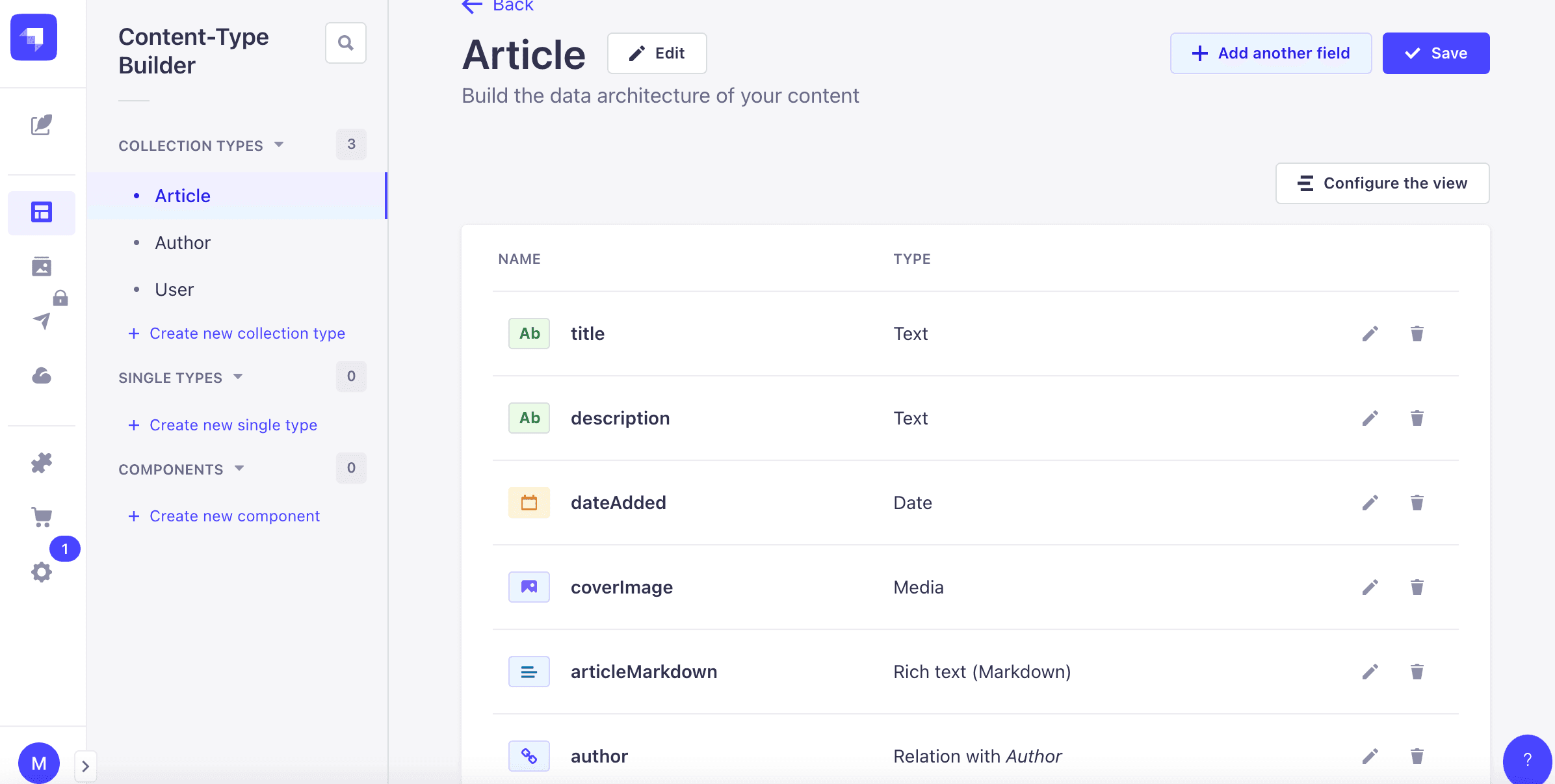Delete the dateAdded field
Screen dimensions: 1555x784
tap(1417, 503)
